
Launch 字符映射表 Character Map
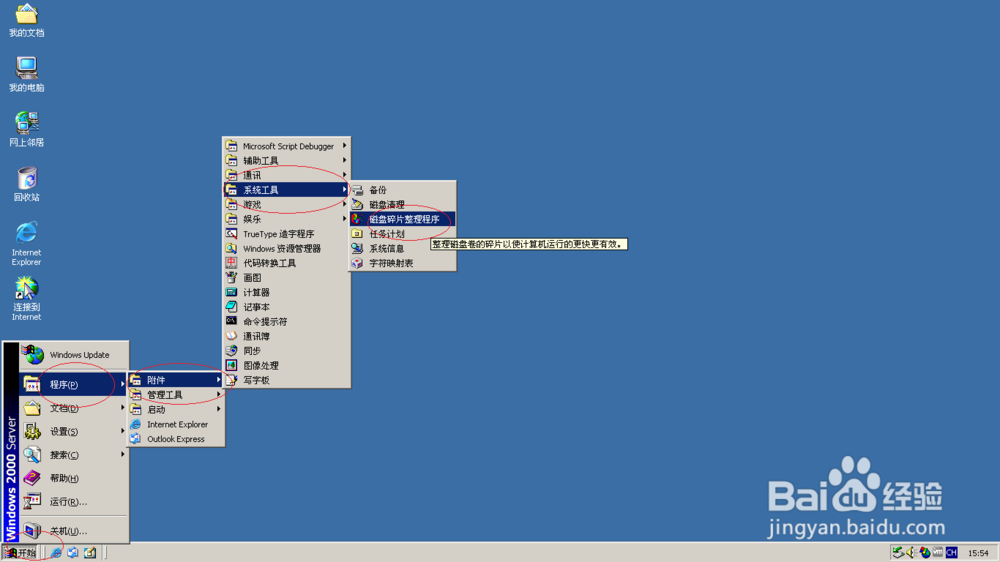402,263
